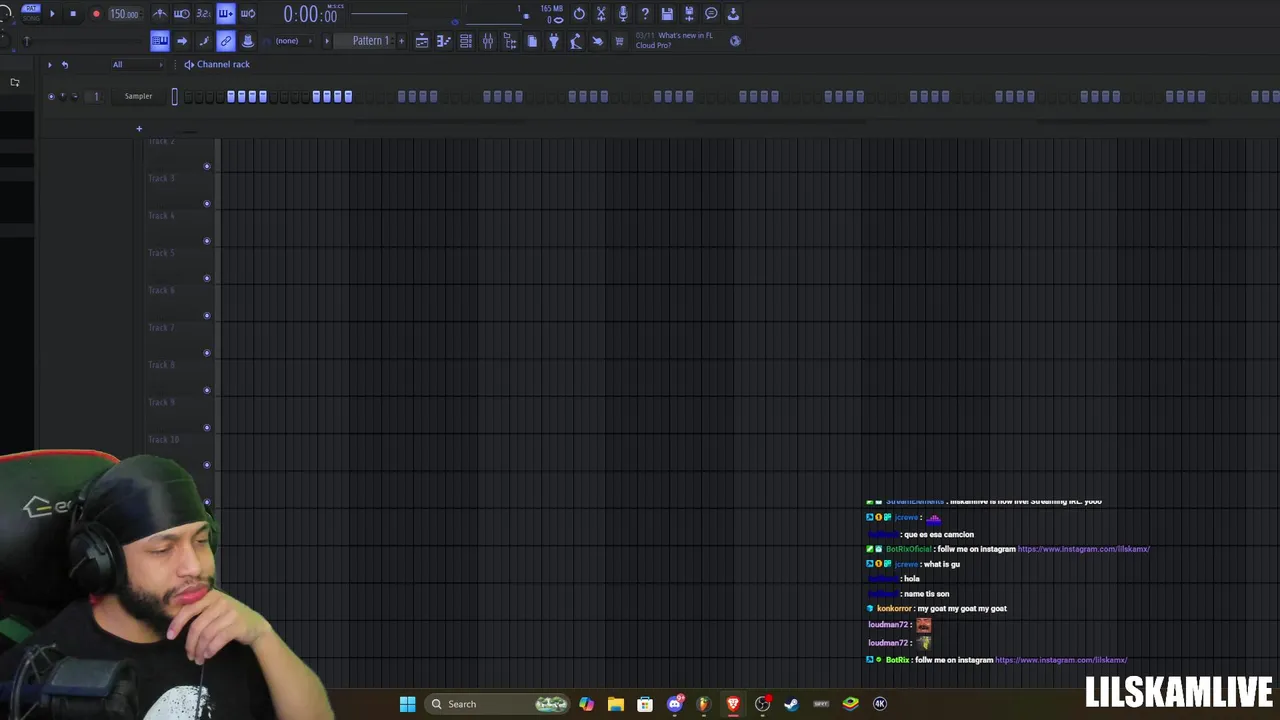Enable the metronome icon
Image resolution: width=1280 pixels, height=720 pixels.
tap(160, 14)
